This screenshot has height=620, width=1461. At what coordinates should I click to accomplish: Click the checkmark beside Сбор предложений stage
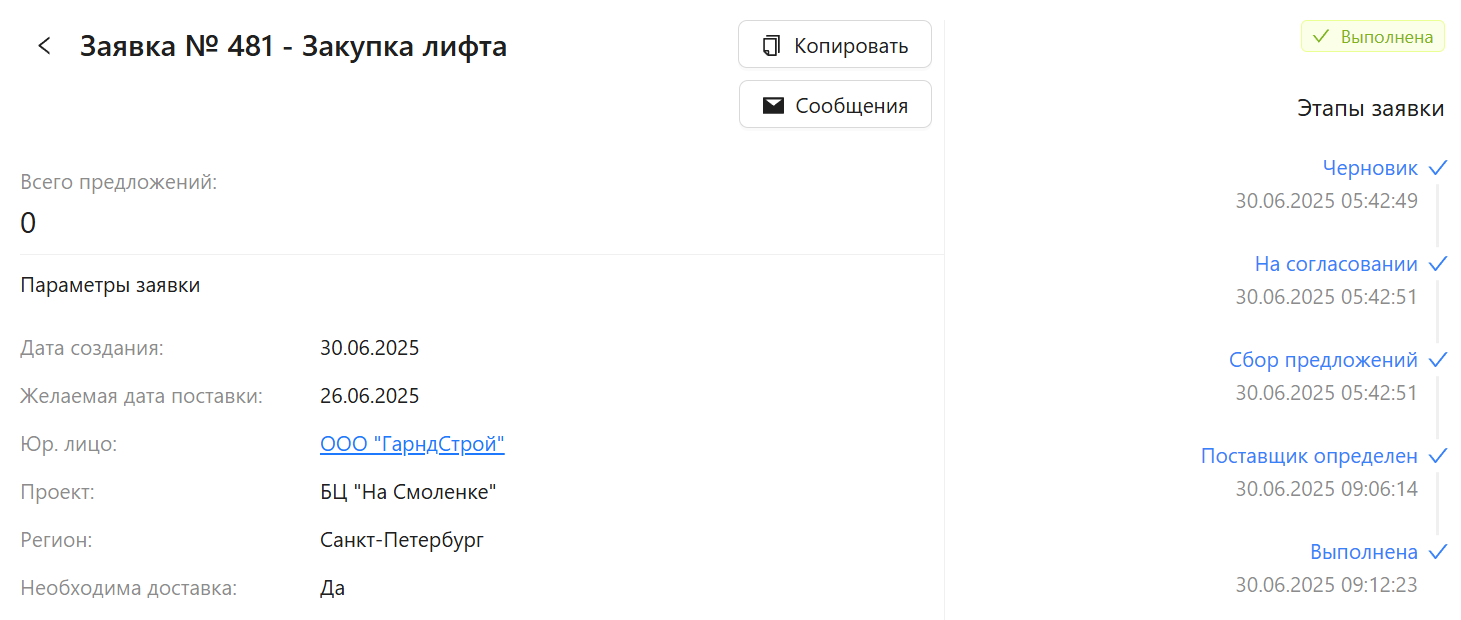coord(1438,360)
